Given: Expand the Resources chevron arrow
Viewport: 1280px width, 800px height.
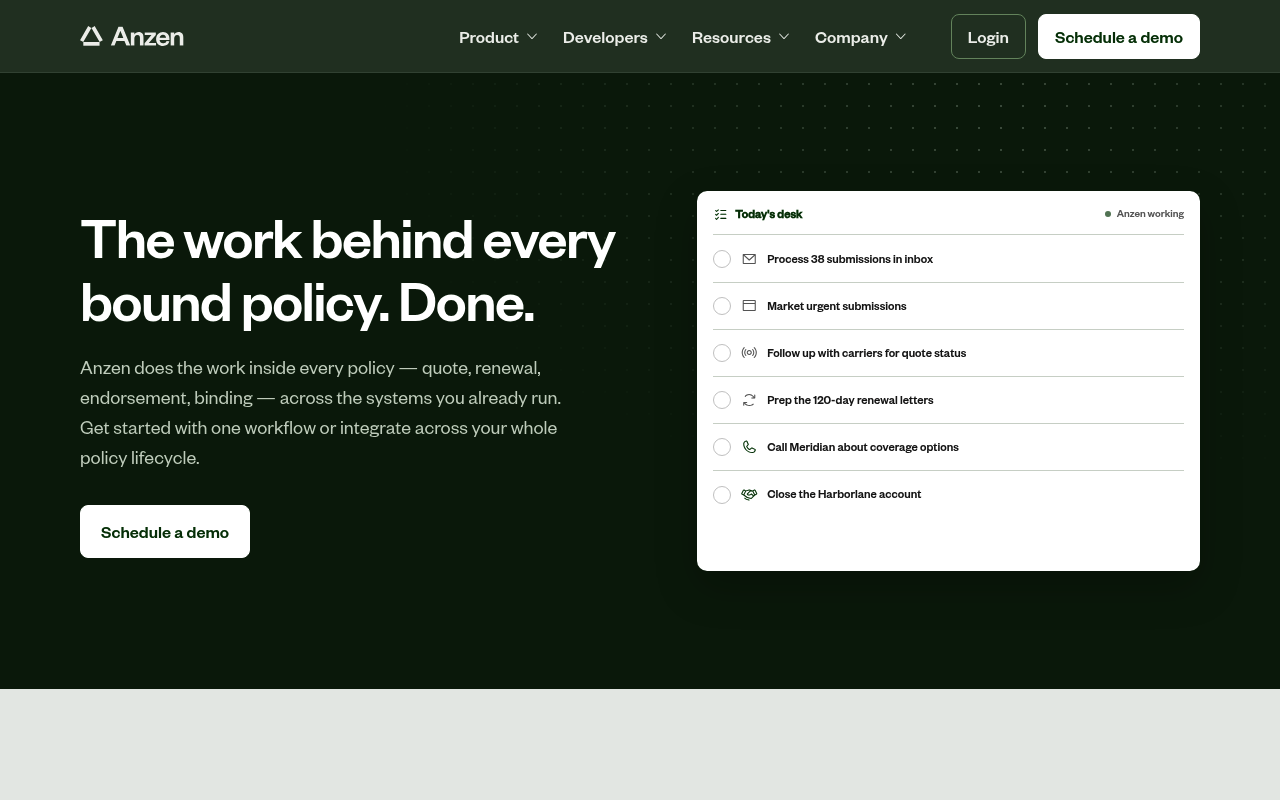Looking at the screenshot, I should (x=784, y=37).
